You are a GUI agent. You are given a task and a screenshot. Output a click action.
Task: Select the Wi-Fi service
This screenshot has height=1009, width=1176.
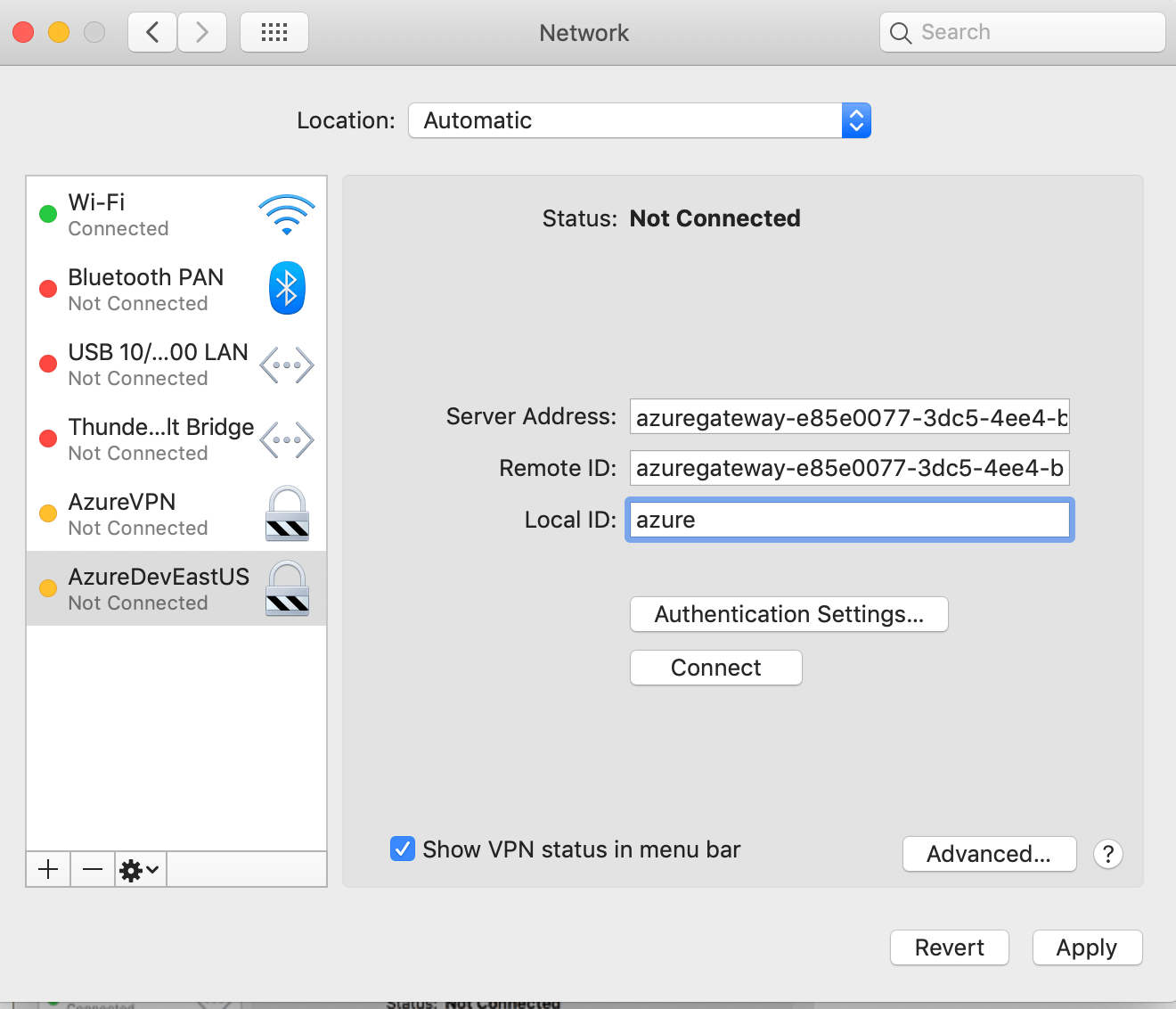pos(176,214)
